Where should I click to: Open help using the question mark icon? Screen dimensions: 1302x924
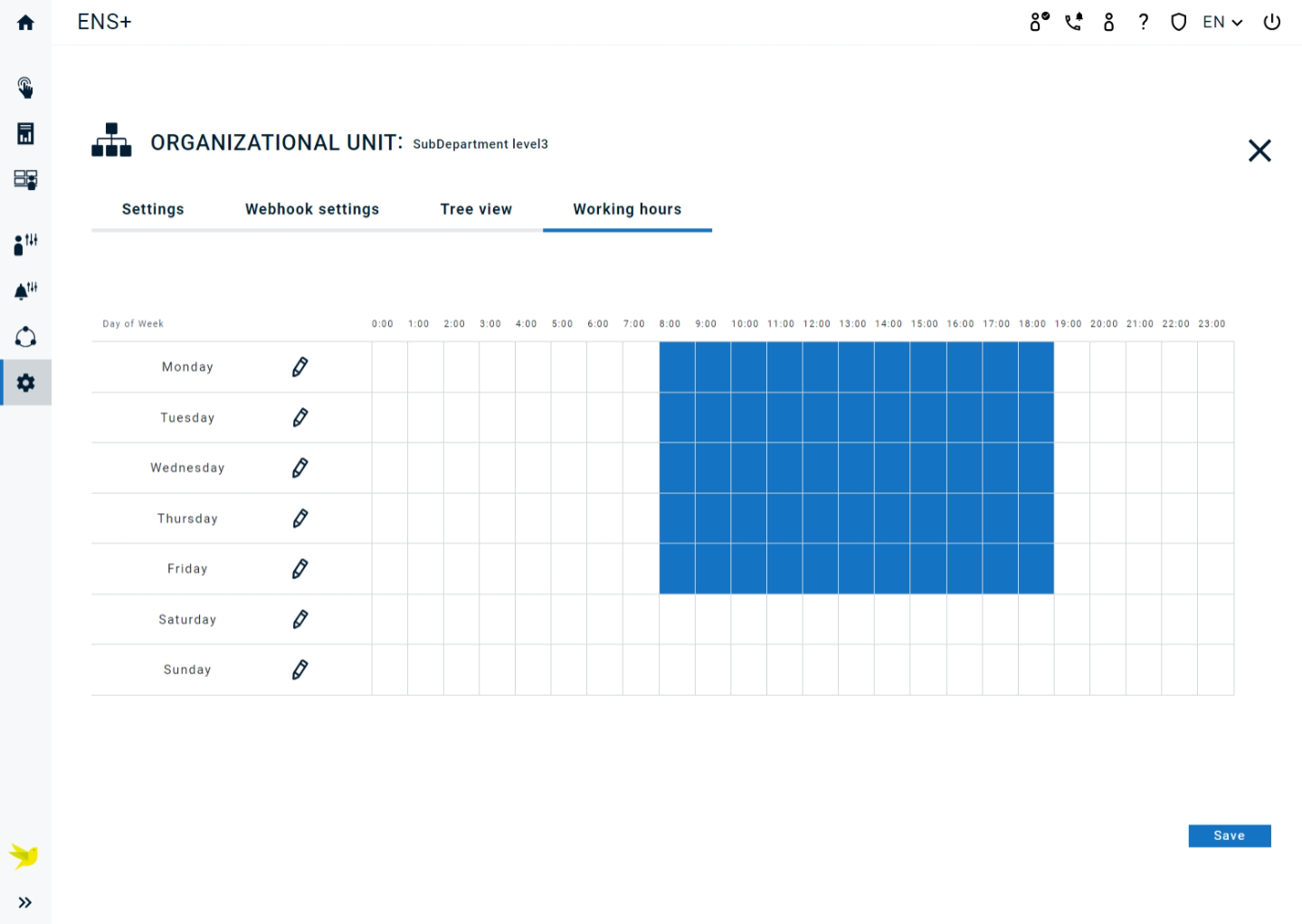point(1144,22)
